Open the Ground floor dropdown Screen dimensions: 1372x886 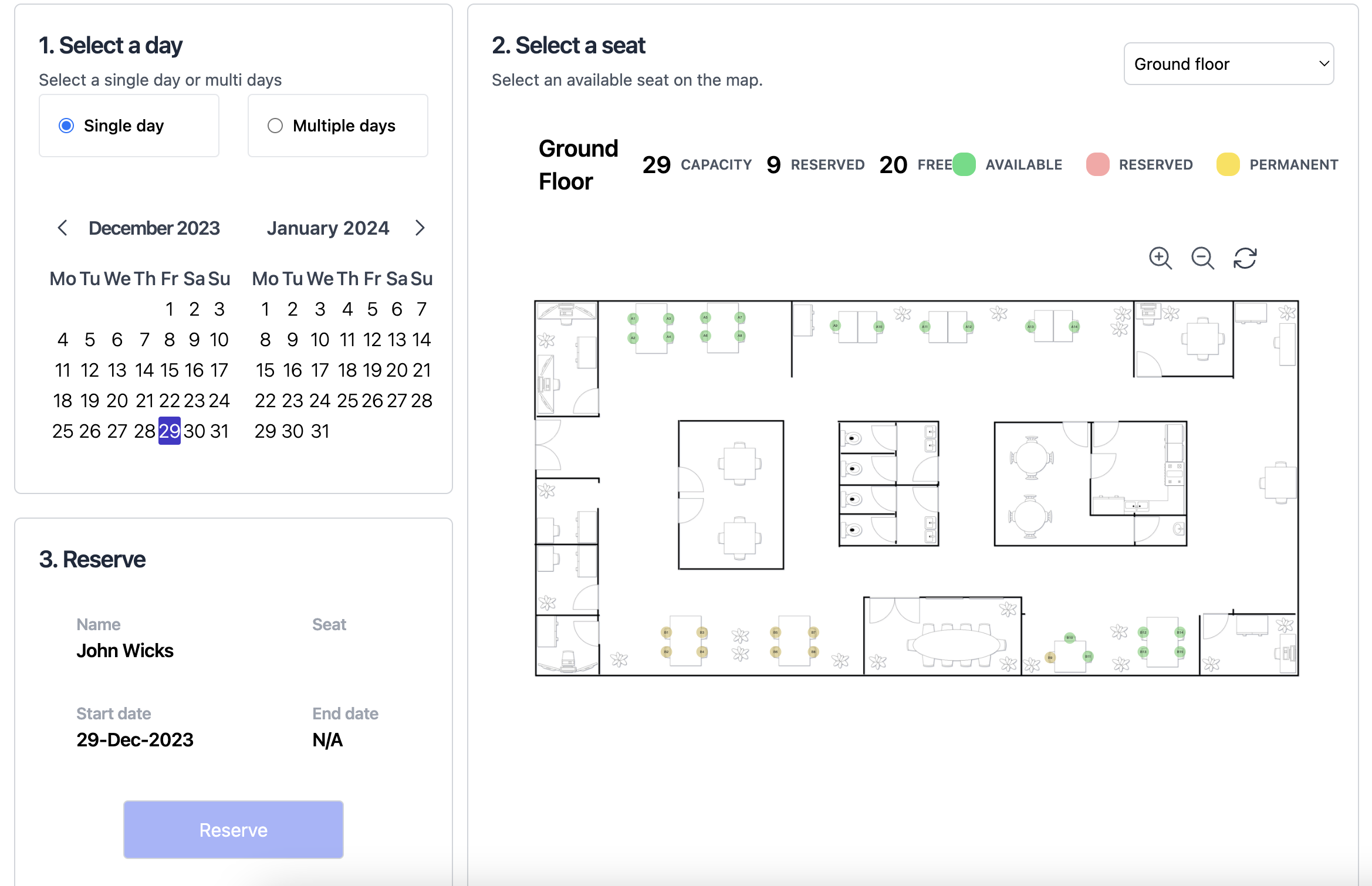click(x=1228, y=63)
